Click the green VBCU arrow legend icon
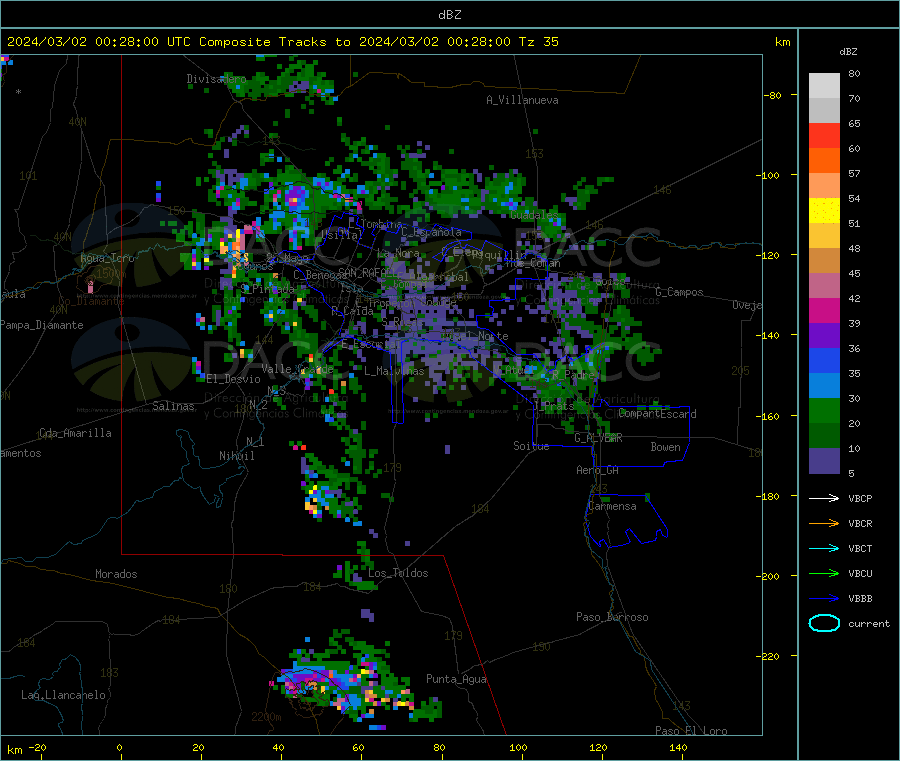Viewport: 900px width, 761px height. pos(824,573)
